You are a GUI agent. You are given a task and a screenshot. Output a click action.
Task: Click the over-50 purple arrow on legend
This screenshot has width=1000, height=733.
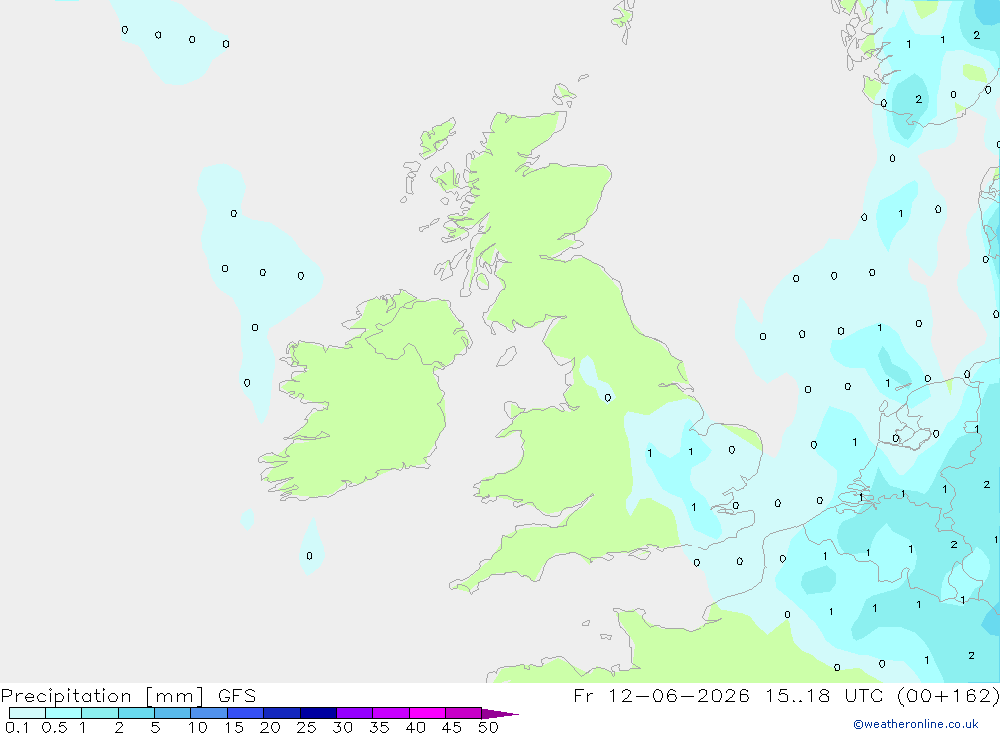click(499, 713)
